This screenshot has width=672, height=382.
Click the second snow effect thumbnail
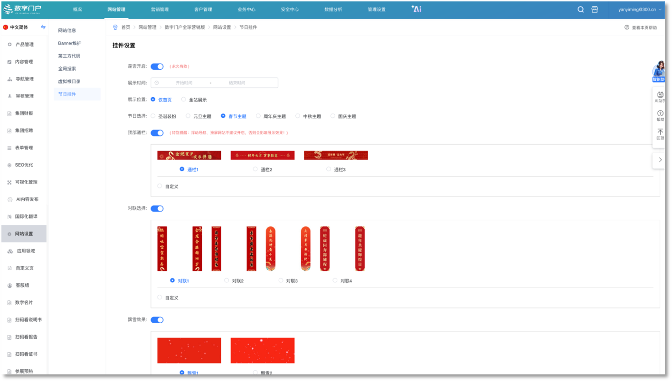point(263,351)
